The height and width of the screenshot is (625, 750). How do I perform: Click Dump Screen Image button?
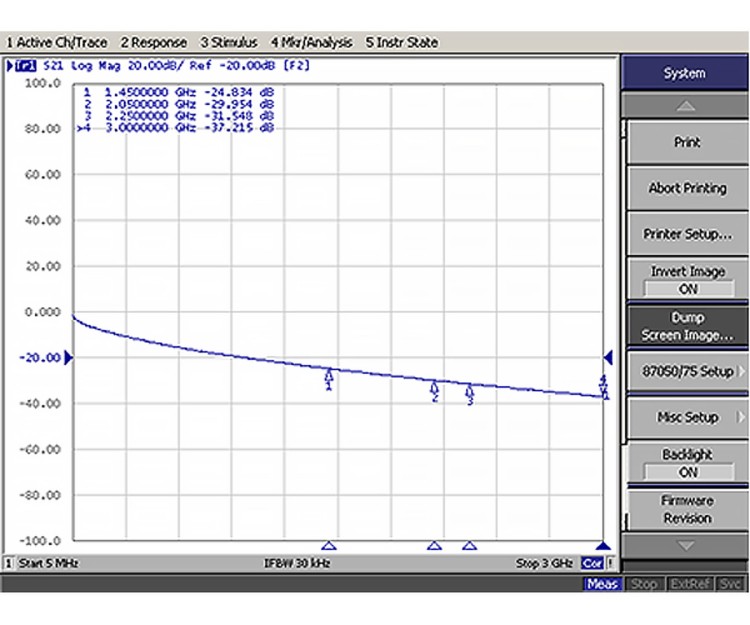(x=687, y=326)
